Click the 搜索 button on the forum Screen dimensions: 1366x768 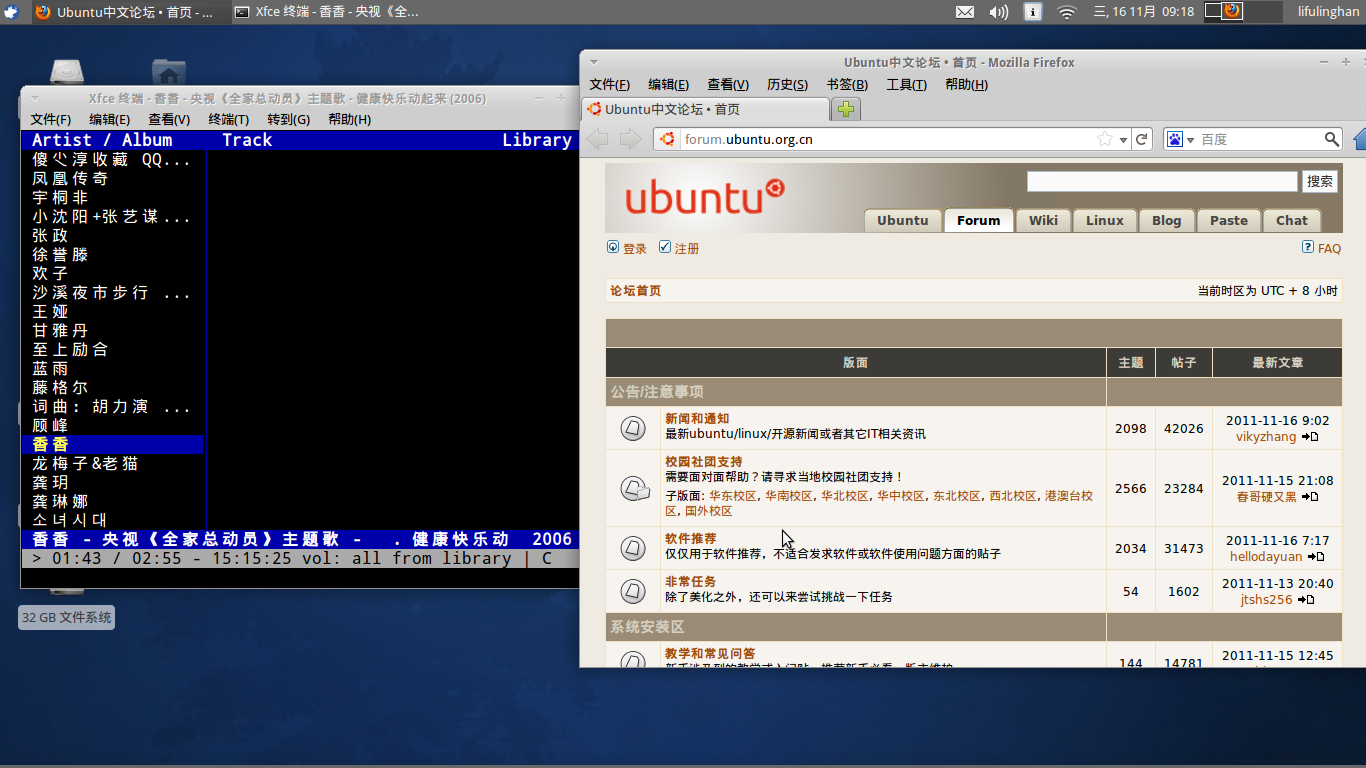1320,181
